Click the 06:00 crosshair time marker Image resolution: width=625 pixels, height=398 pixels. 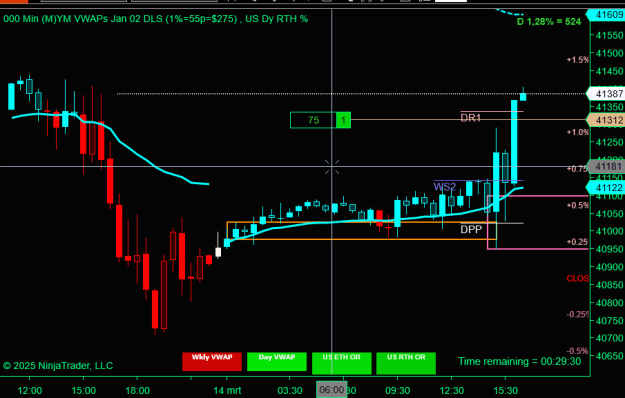[x=332, y=390]
